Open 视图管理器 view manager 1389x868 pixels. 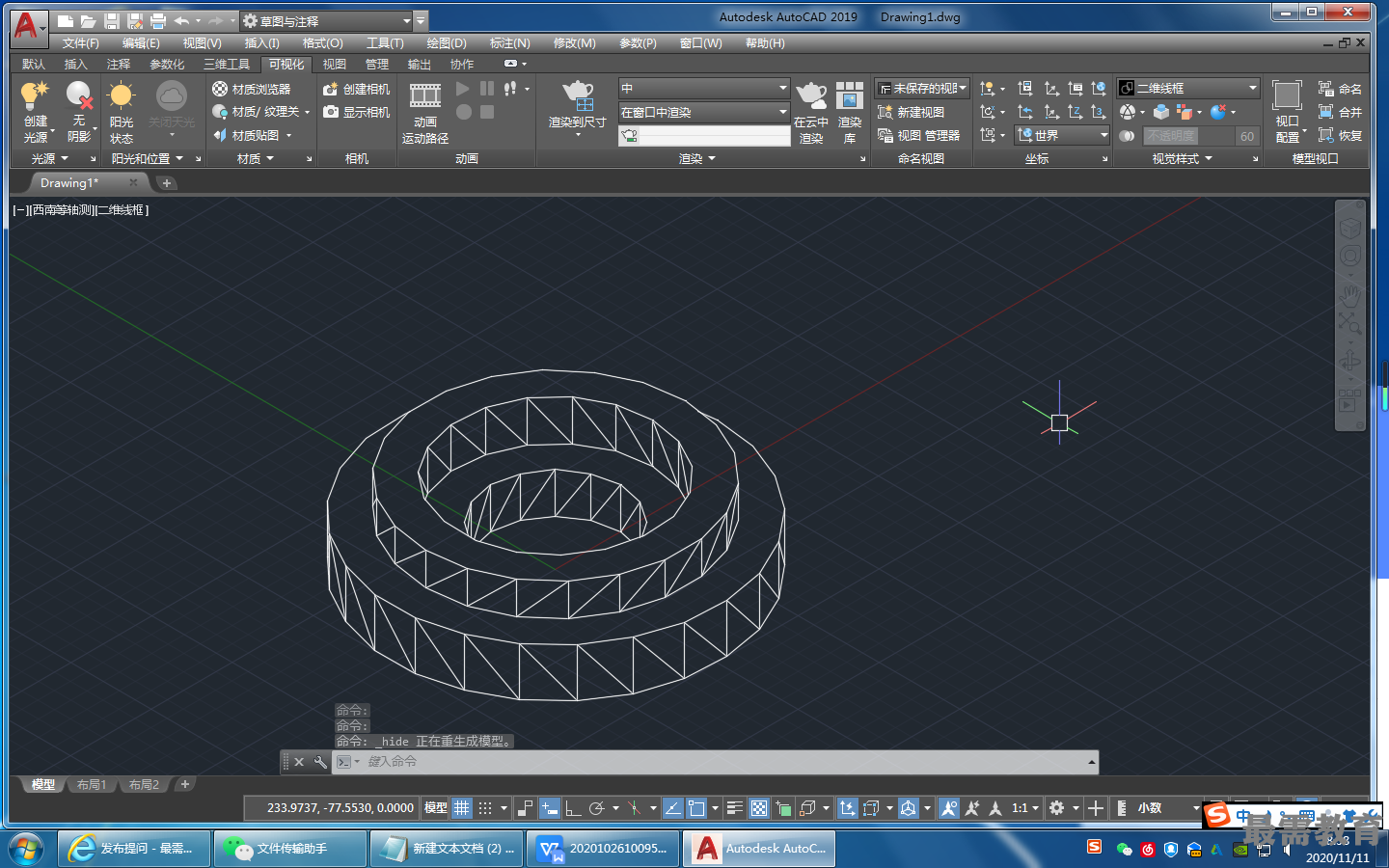point(919,136)
